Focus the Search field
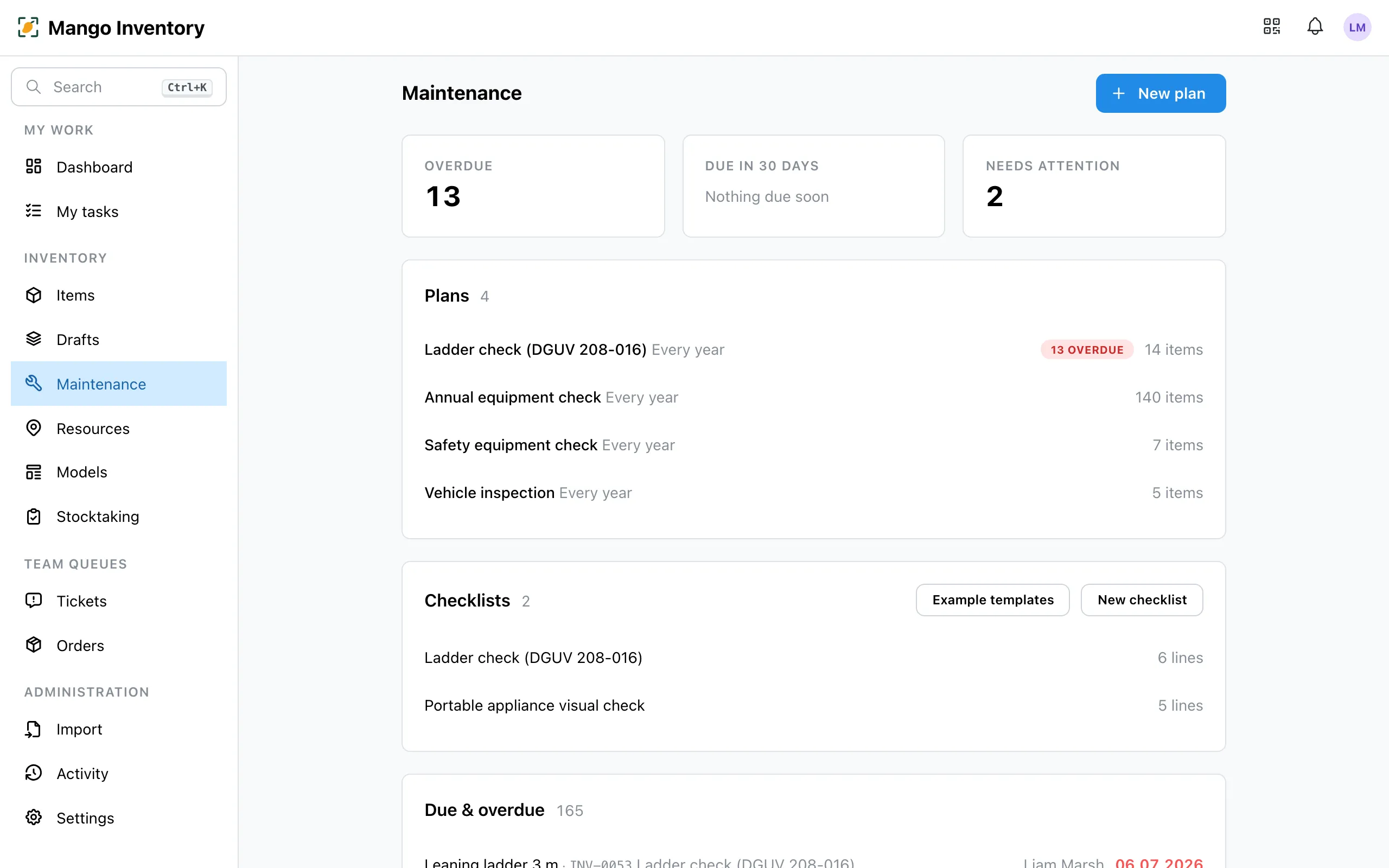Screen dimensions: 1389x868 [119, 87]
